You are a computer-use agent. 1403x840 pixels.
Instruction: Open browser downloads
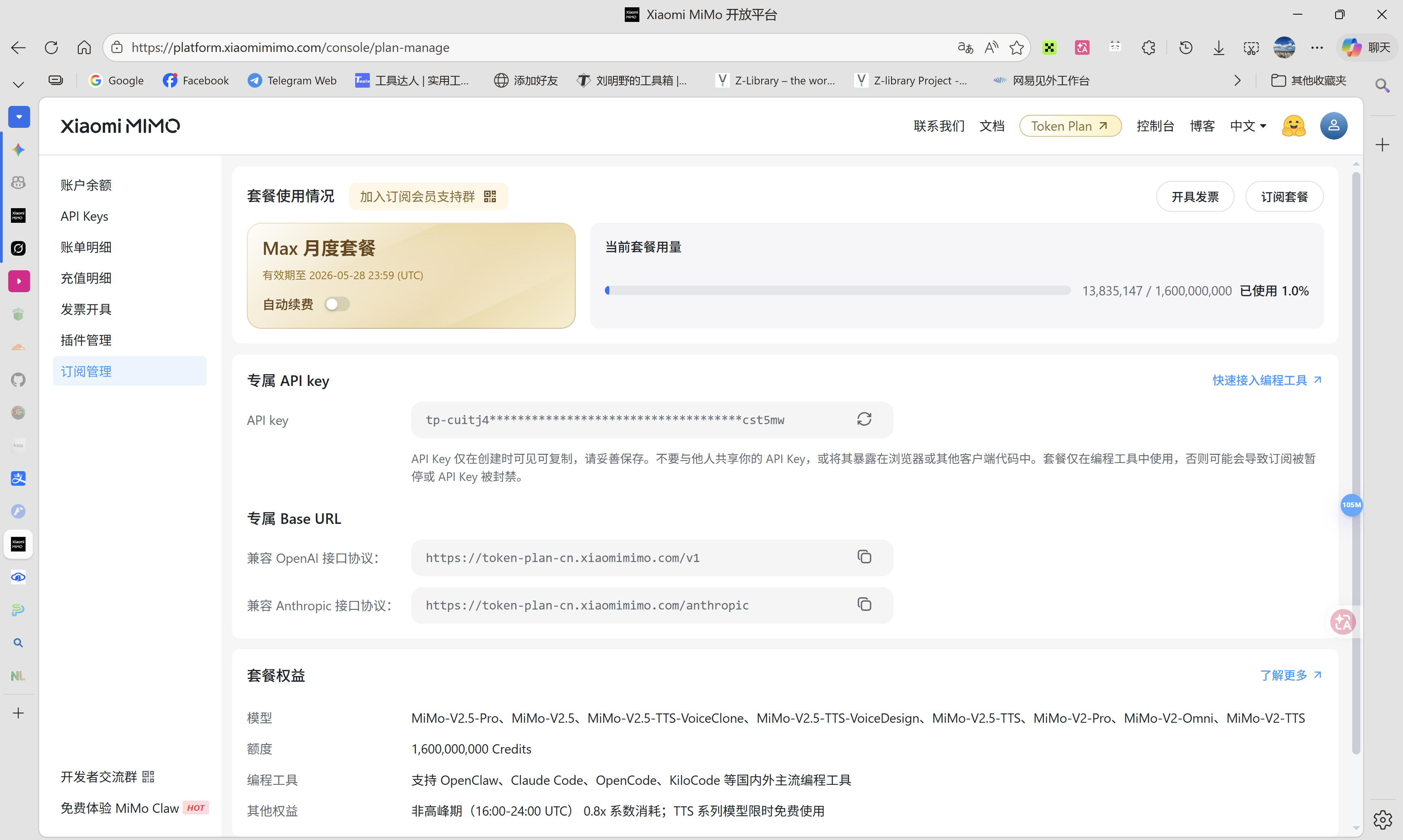pyautogui.click(x=1218, y=47)
